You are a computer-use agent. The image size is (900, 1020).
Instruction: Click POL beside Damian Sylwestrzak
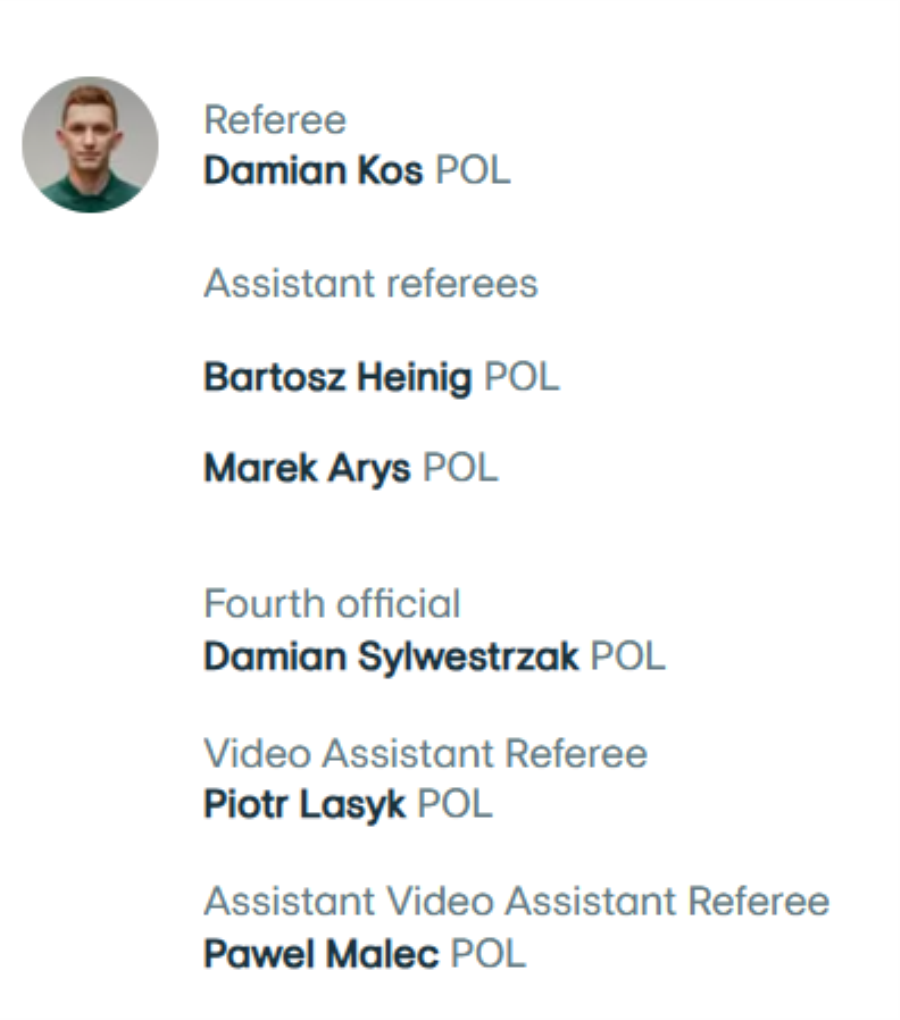(x=627, y=657)
